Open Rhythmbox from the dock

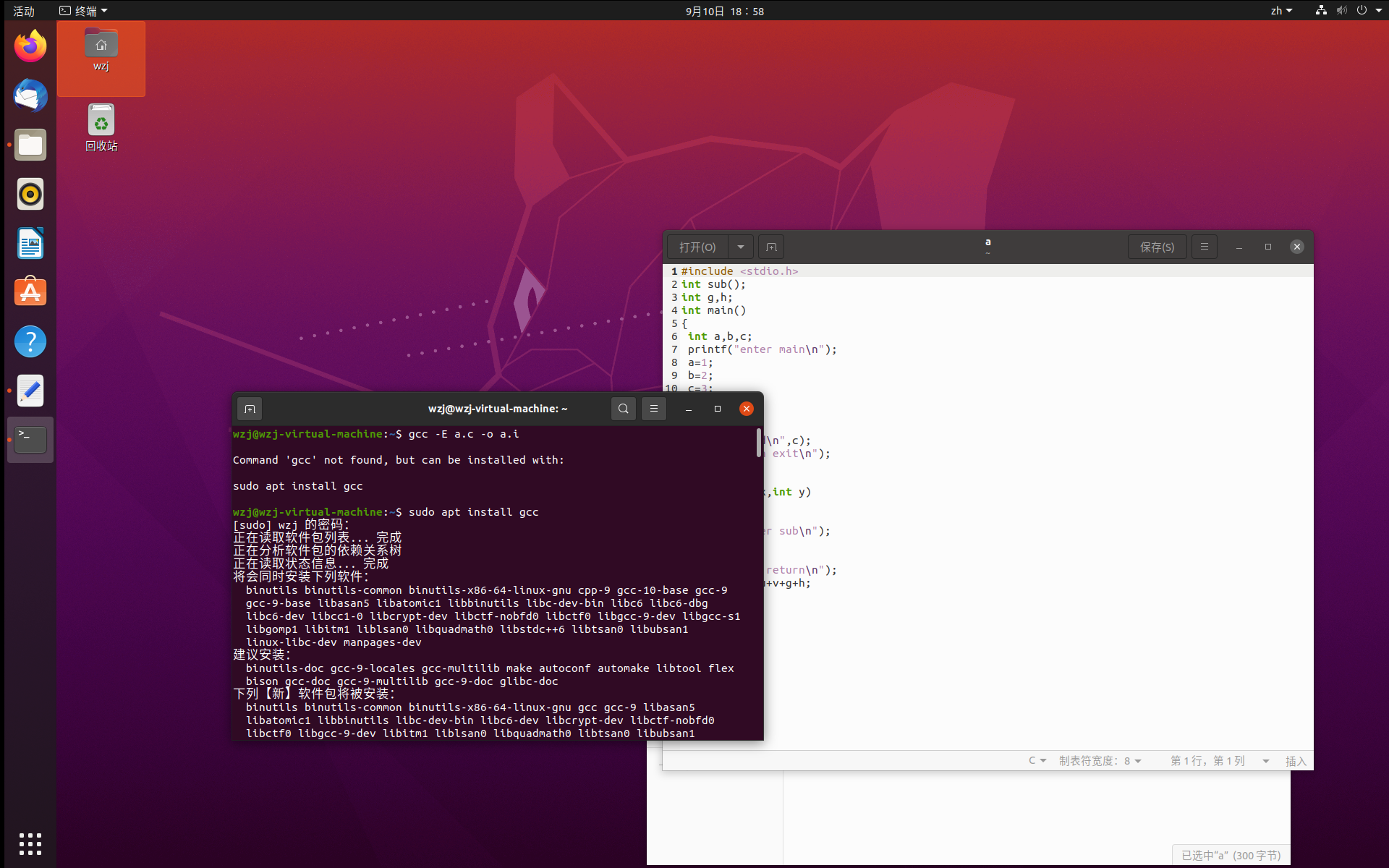(x=30, y=194)
